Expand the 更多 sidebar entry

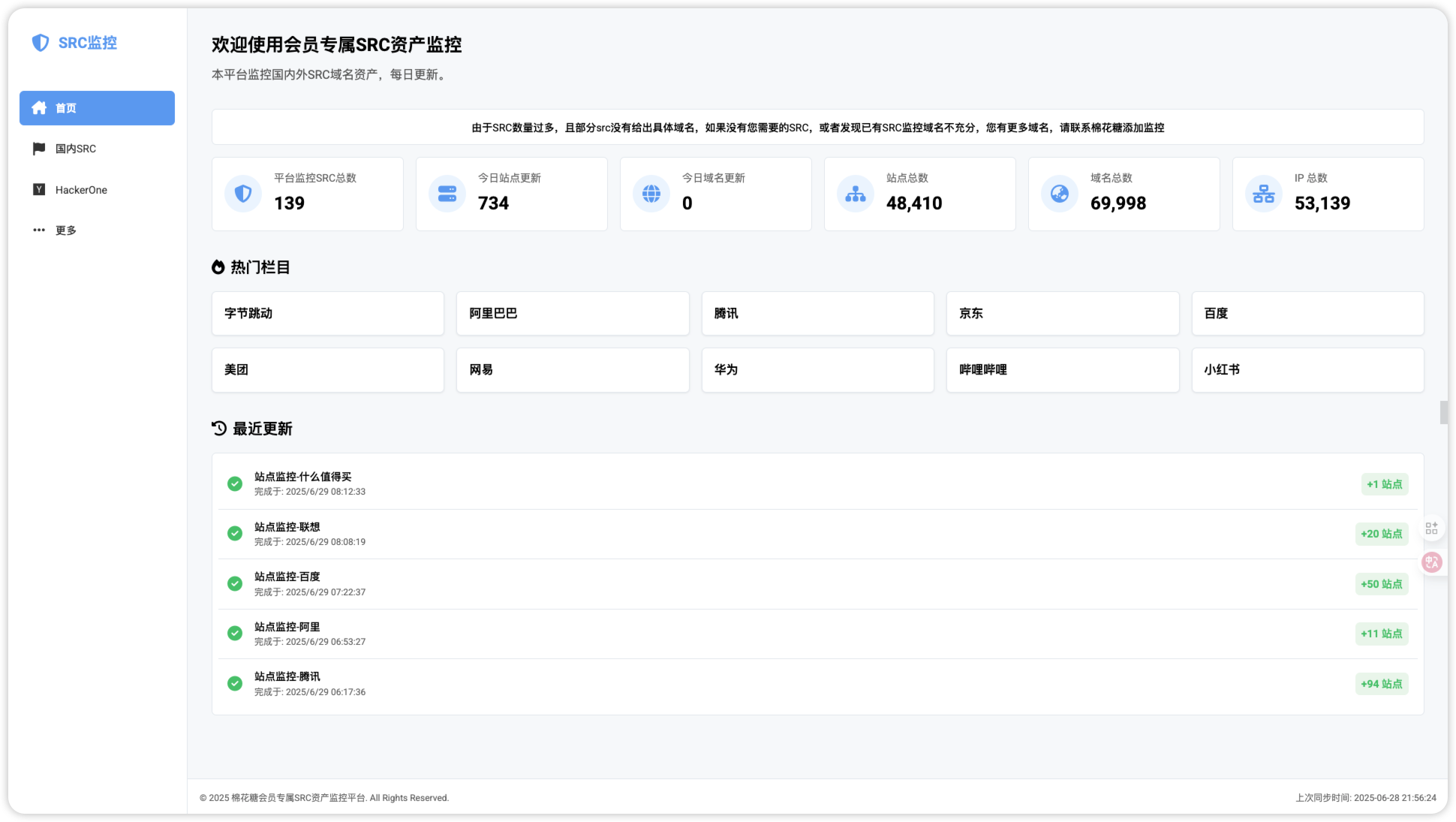point(65,230)
